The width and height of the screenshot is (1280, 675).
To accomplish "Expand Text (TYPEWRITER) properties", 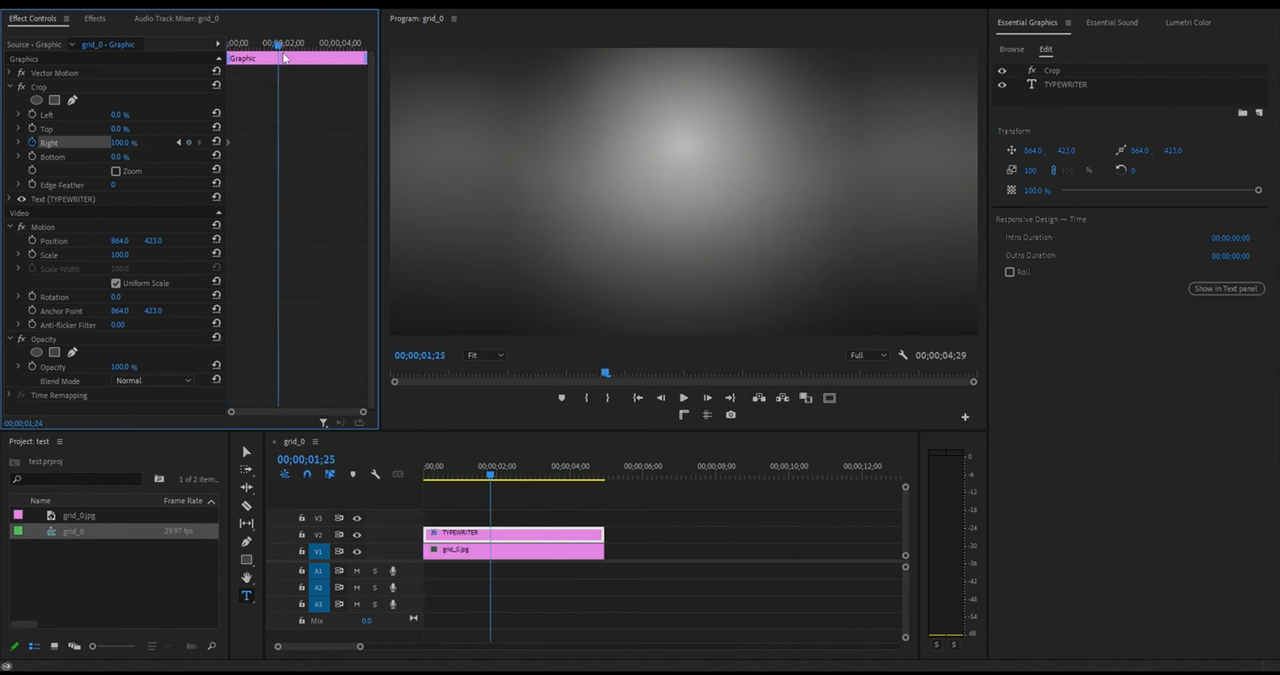I will pyautogui.click(x=9, y=199).
